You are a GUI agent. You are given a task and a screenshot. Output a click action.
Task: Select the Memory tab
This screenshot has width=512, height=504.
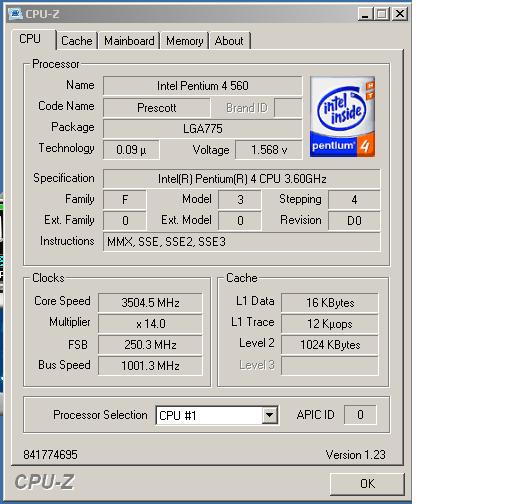(185, 41)
